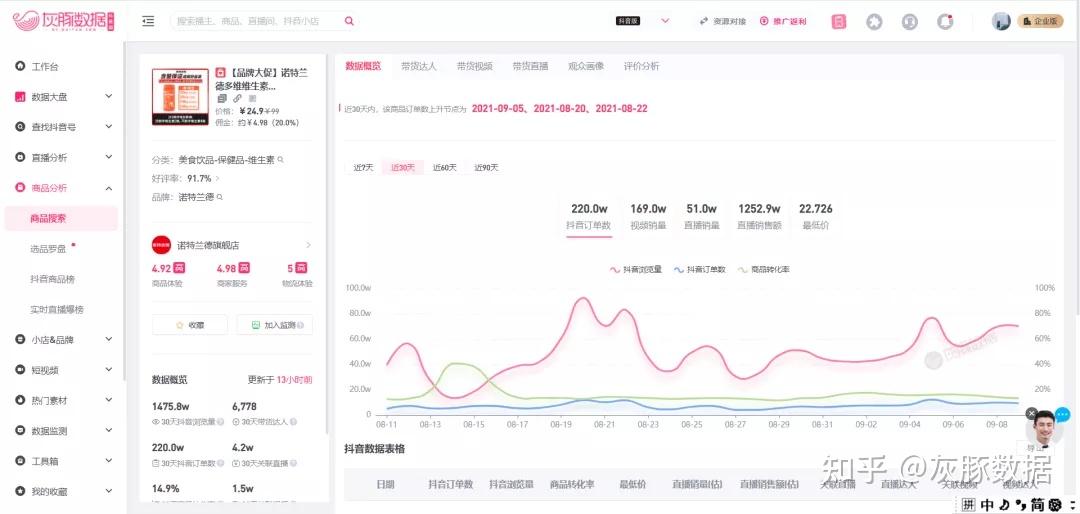Select the 近90天 time range
1080x514 pixels.
[x=486, y=167]
